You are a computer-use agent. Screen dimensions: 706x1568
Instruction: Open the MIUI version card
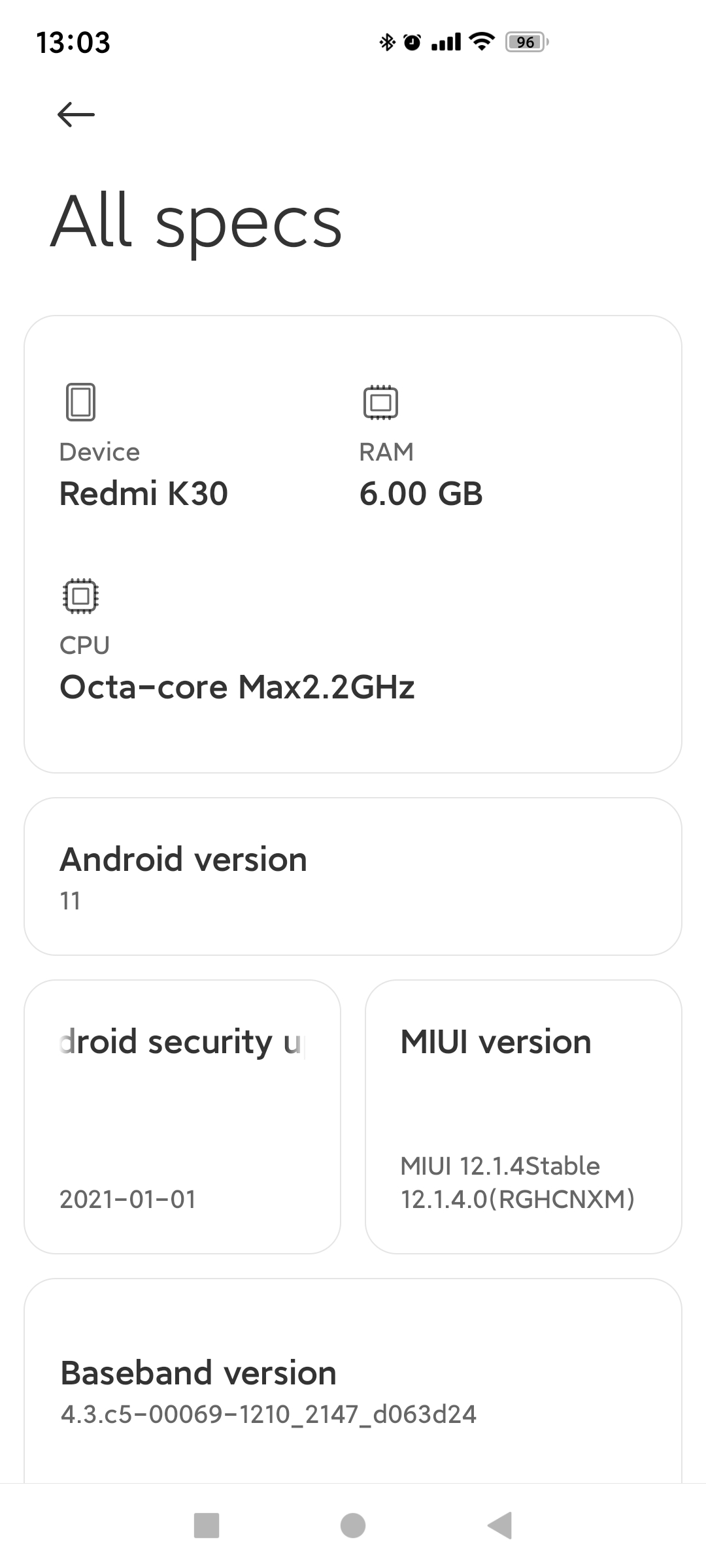[x=523, y=1117]
